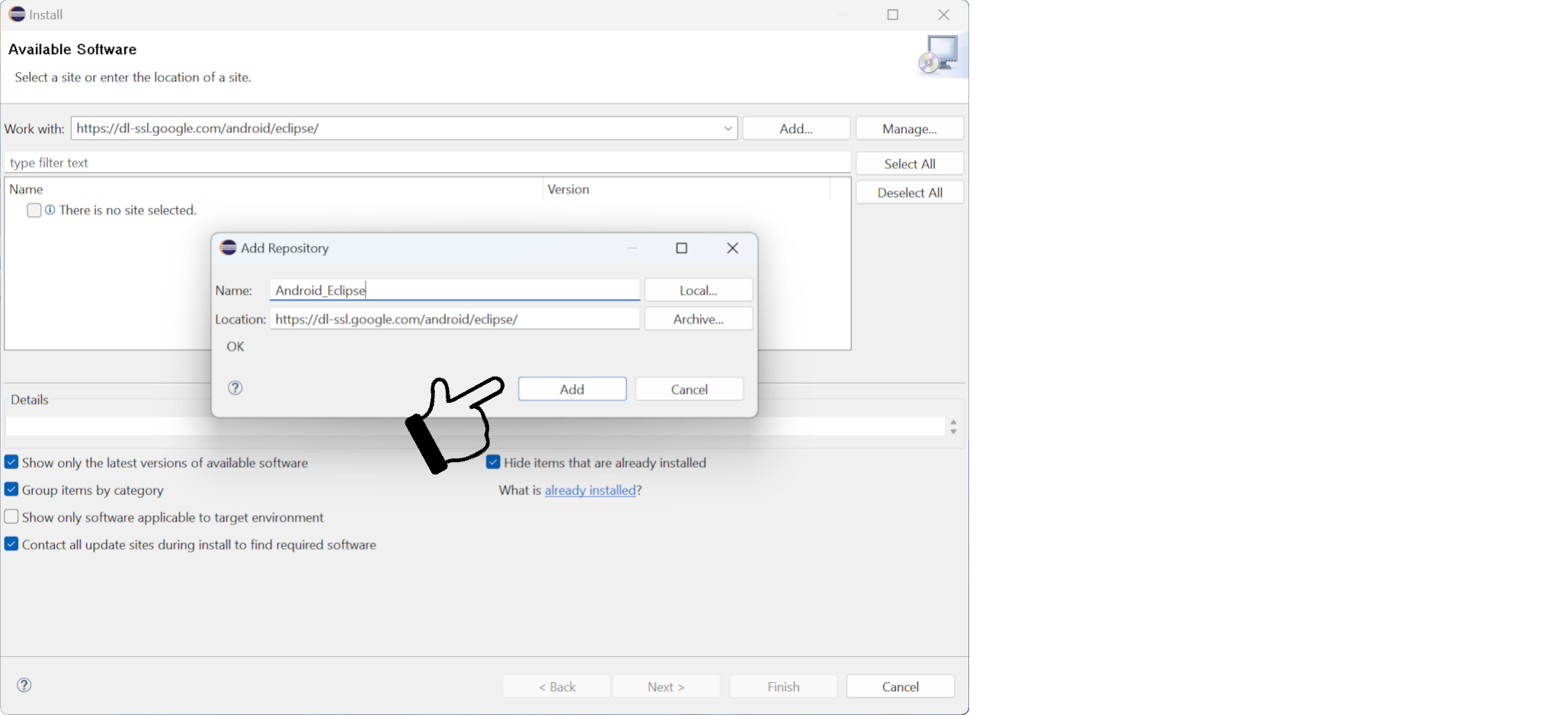Uncheck Hide items that are already installed
The width and height of the screenshot is (1568, 715).
click(494, 462)
